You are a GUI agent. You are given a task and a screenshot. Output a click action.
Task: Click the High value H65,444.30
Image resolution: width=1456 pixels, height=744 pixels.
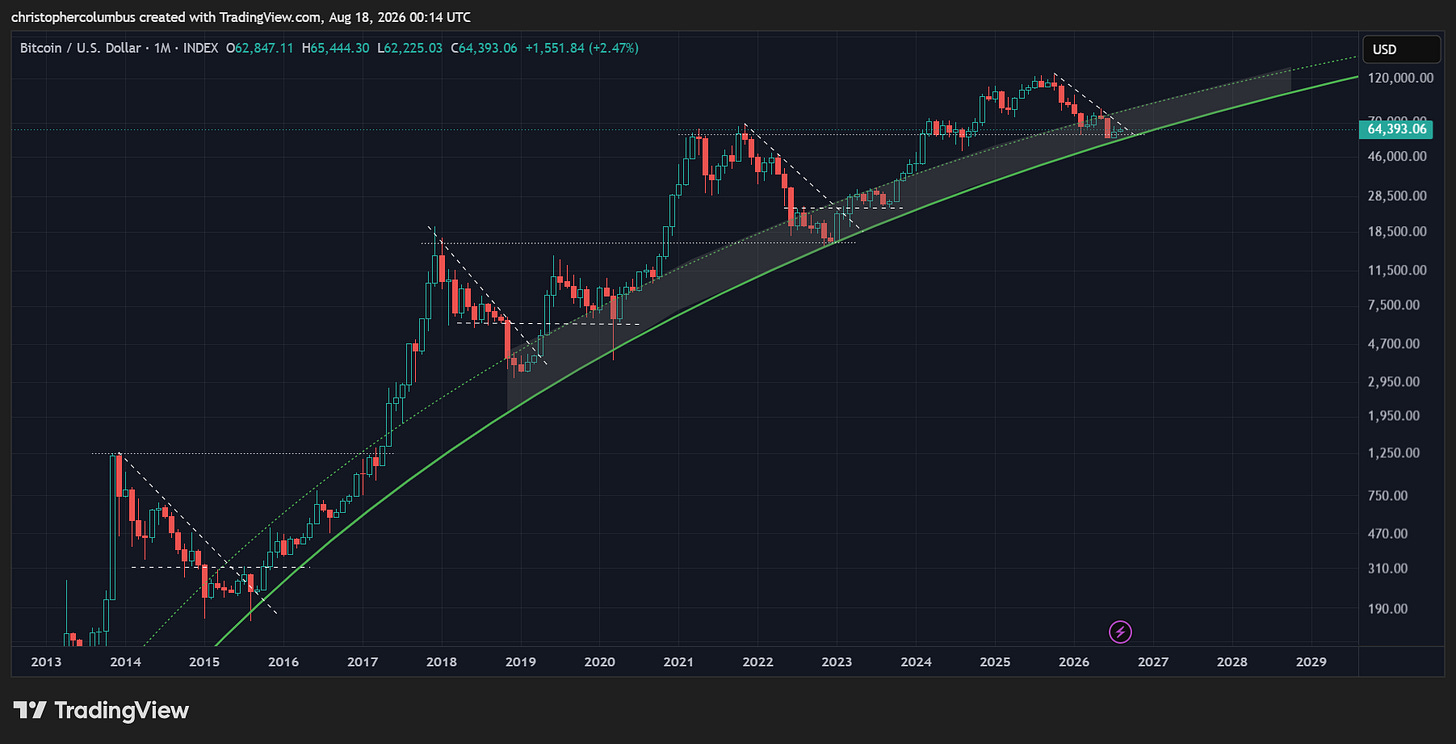pyautogui.click(x=340, y=48)
